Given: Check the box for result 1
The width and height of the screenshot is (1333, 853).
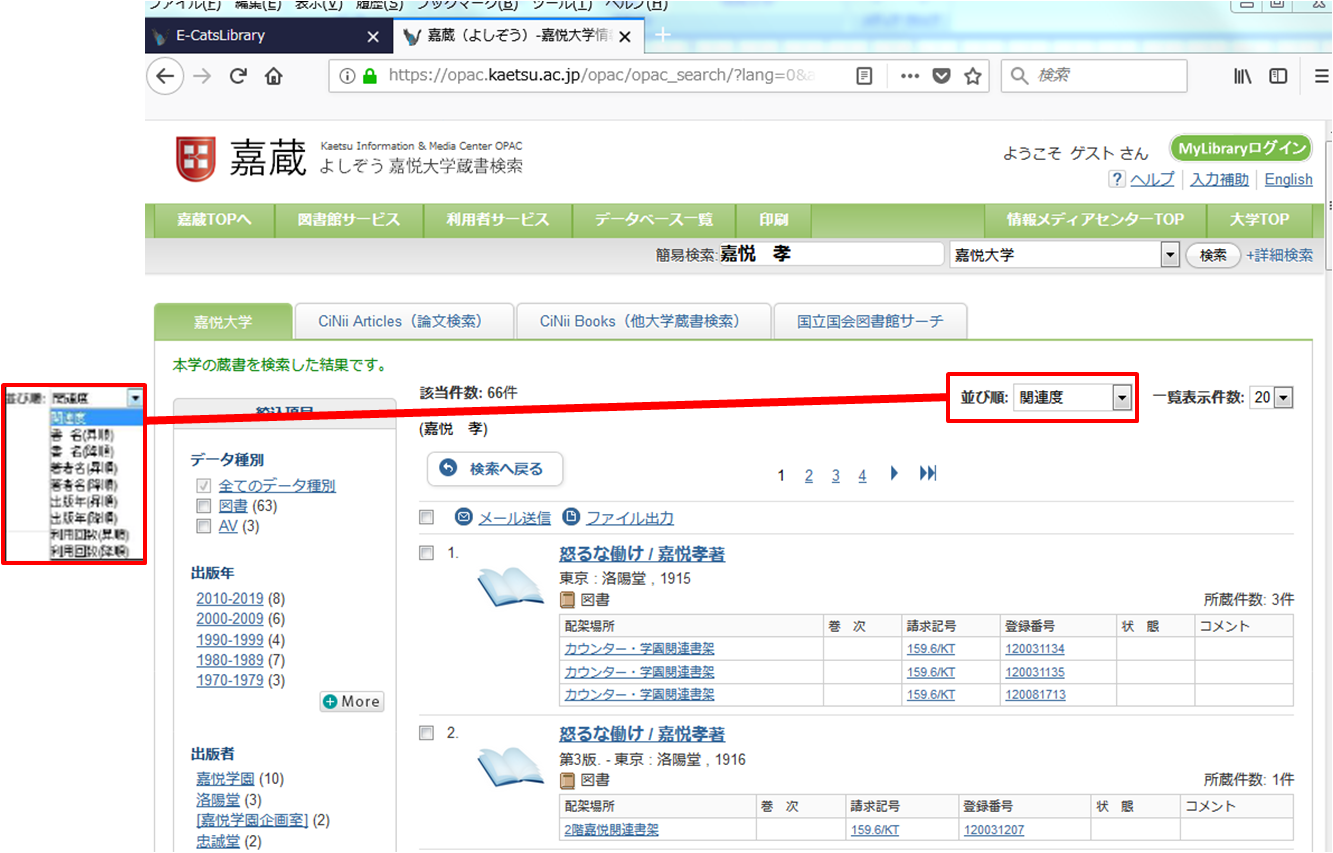Looking at the screenshot, I should (x=427, y=553).
